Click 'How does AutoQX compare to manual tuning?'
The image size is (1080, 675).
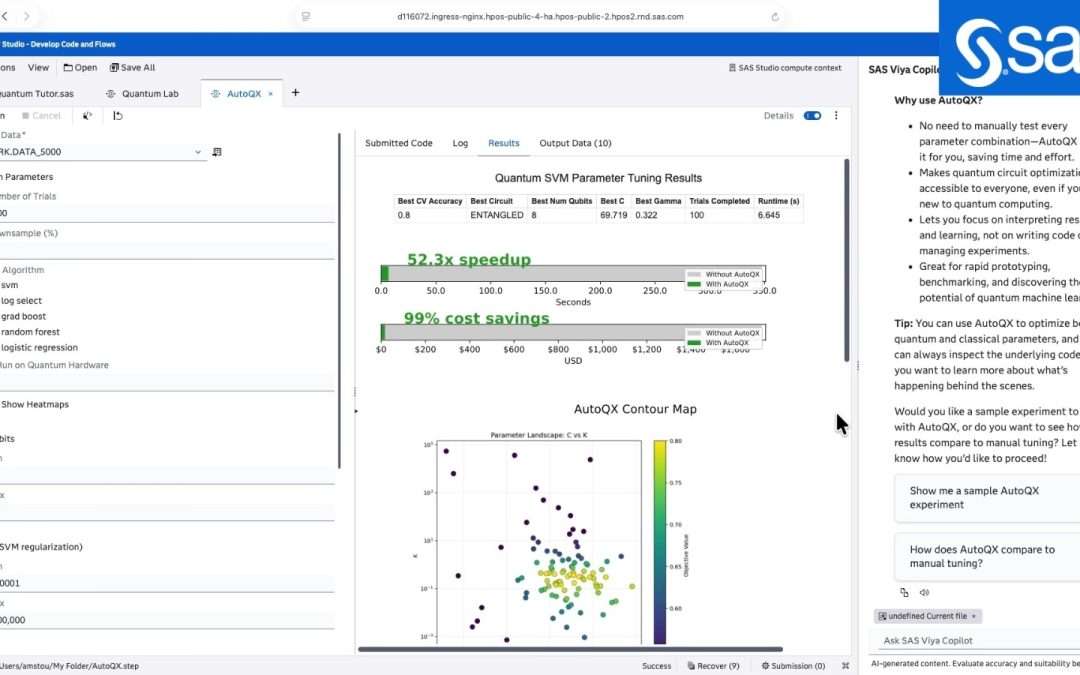point(987,556)
